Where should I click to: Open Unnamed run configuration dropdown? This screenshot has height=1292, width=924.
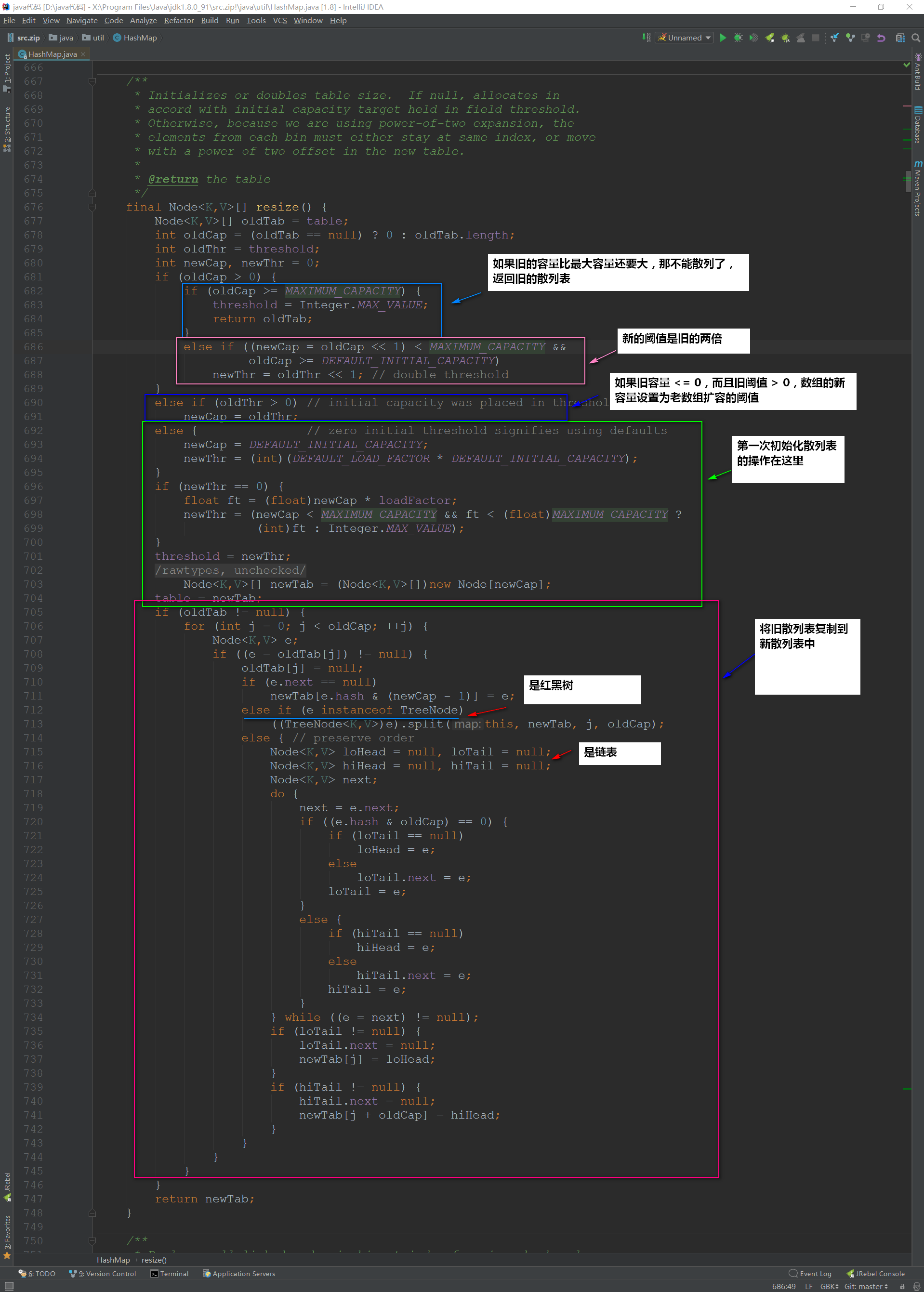[x=685, y=38]
